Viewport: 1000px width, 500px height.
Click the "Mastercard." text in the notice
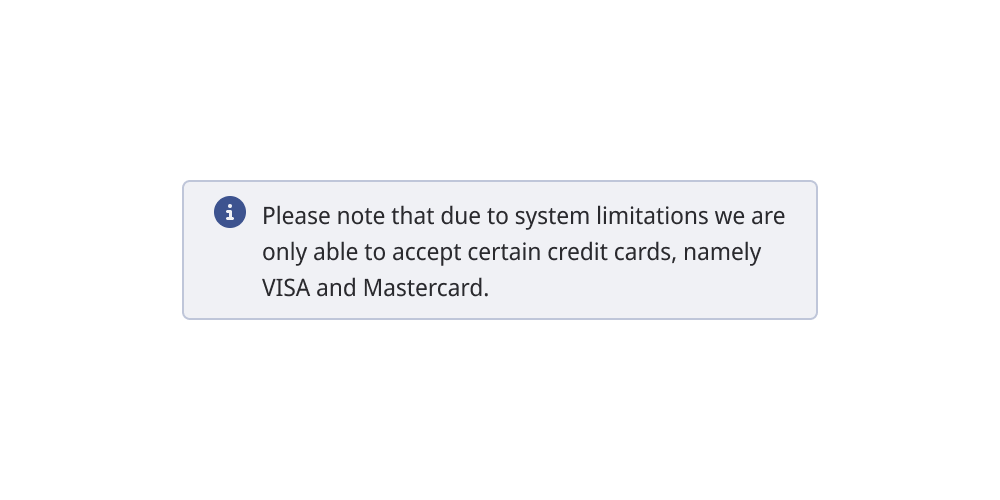tap(426, 288)
